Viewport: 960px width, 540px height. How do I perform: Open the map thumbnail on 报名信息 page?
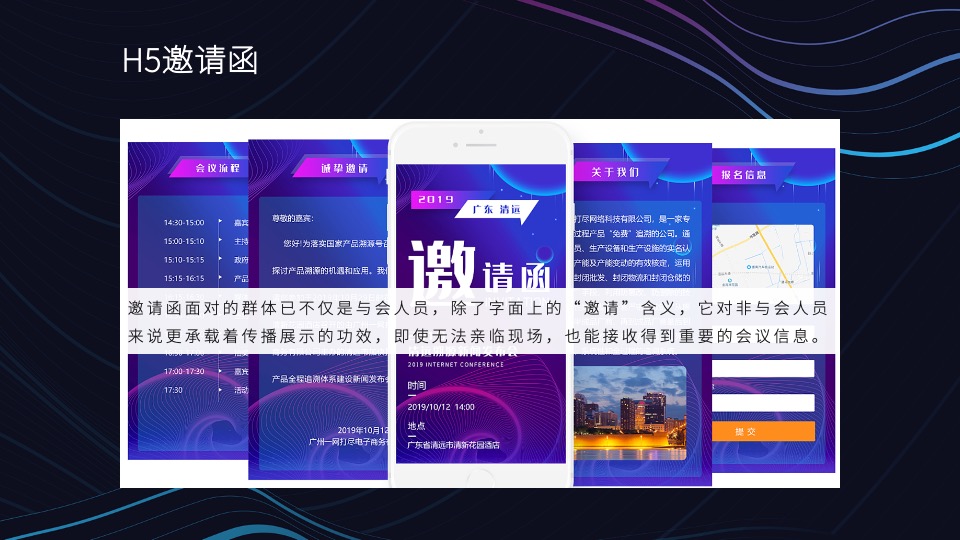tap(763, 256)
